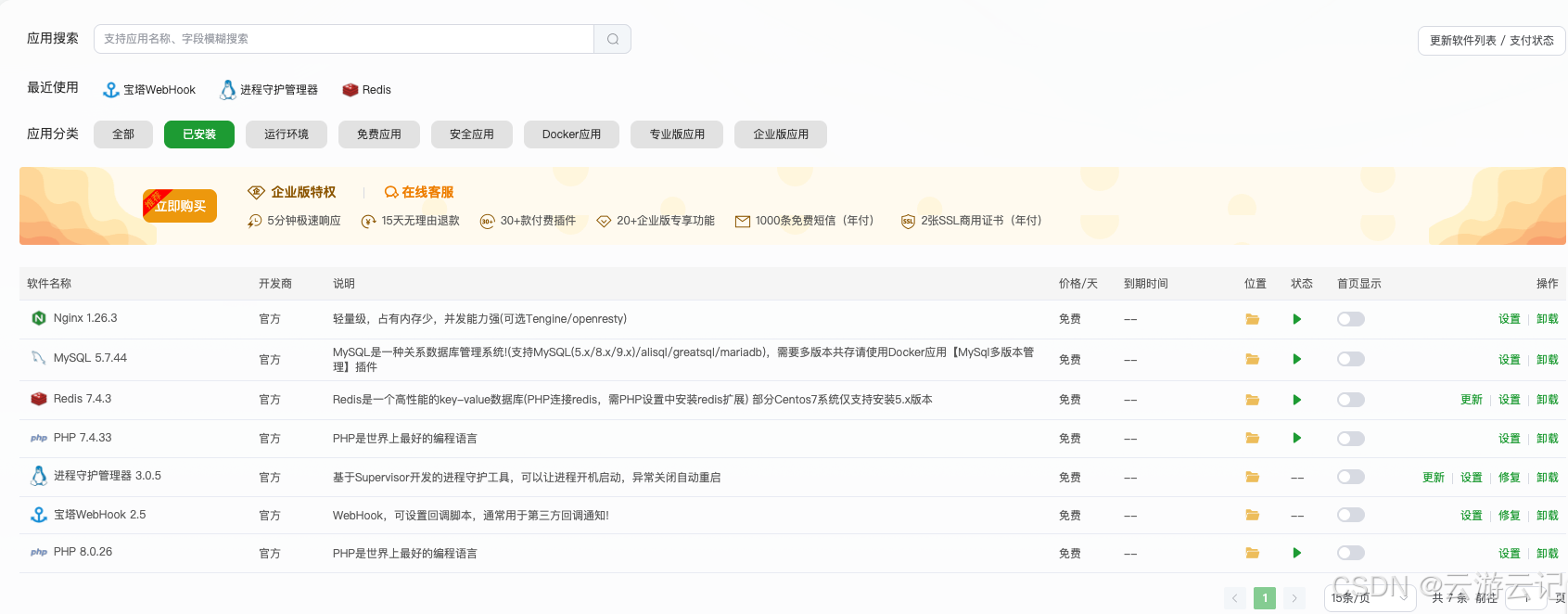Select the 免费应用 category tab
The image size is (1568, 614).
coord(379,134)
